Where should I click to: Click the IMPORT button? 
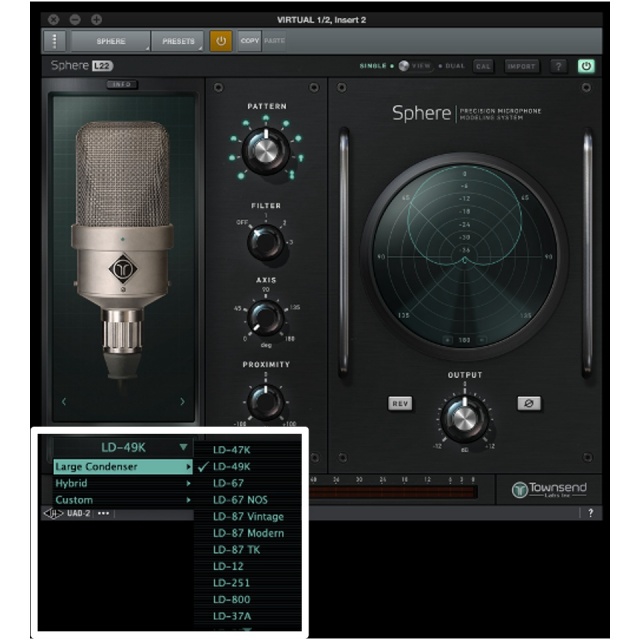click(x=521, y=66)
